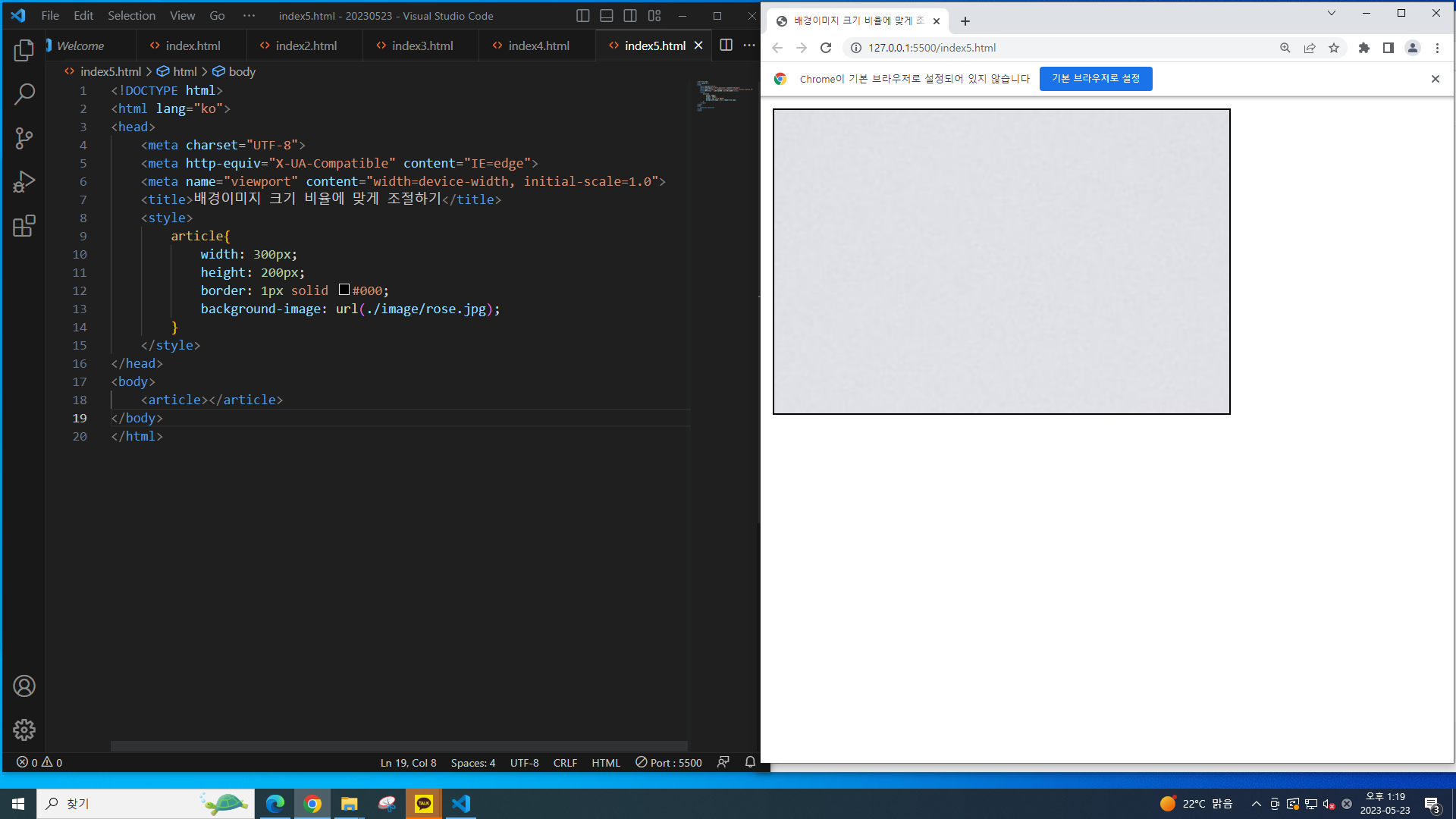This screenshot has height=819, width=1456.
Task: Toggle the secondary sidebar layout button
Action: pyautogui.click(x=630, y=16)
